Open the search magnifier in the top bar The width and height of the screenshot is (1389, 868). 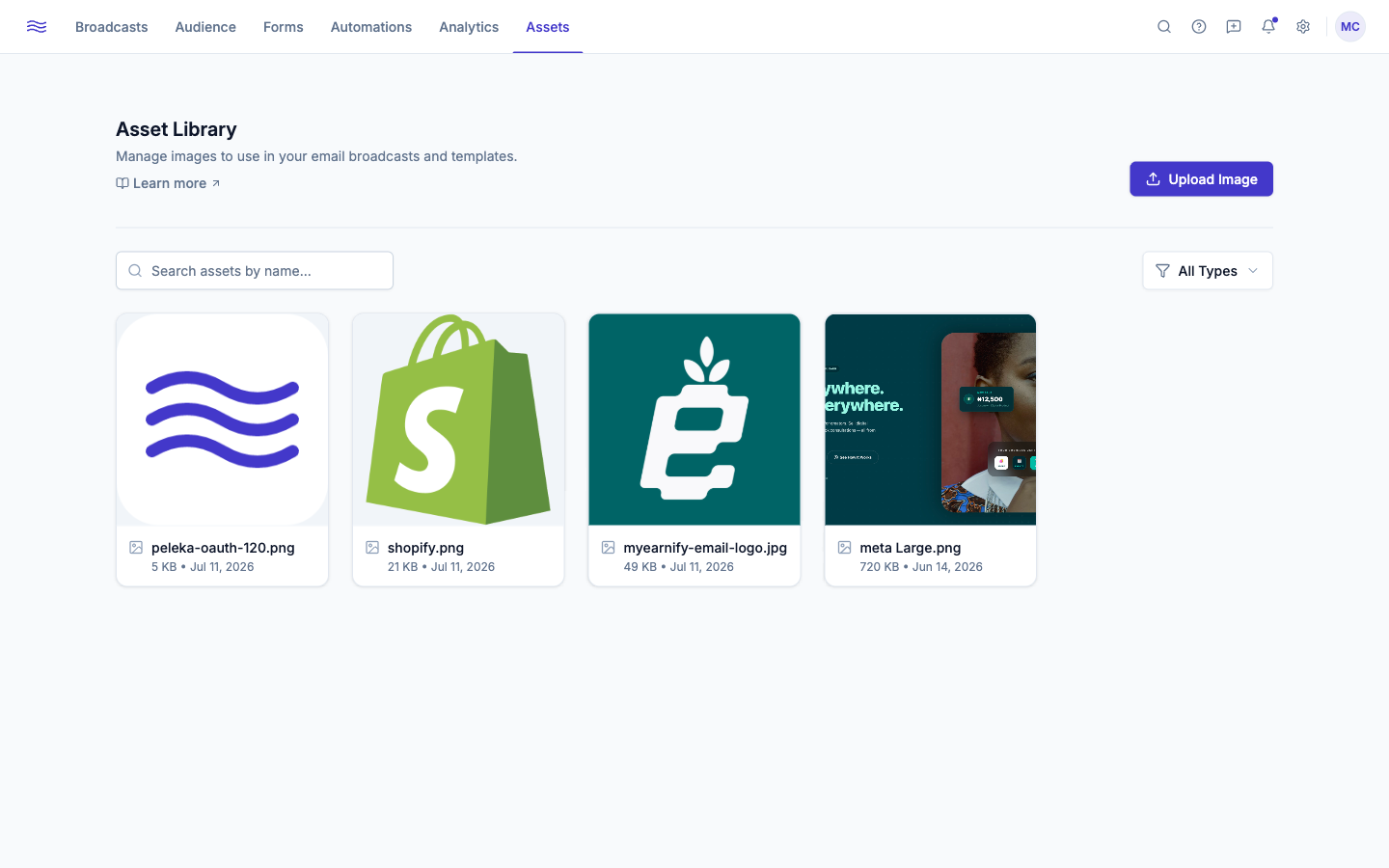[x=1164, y=27]
